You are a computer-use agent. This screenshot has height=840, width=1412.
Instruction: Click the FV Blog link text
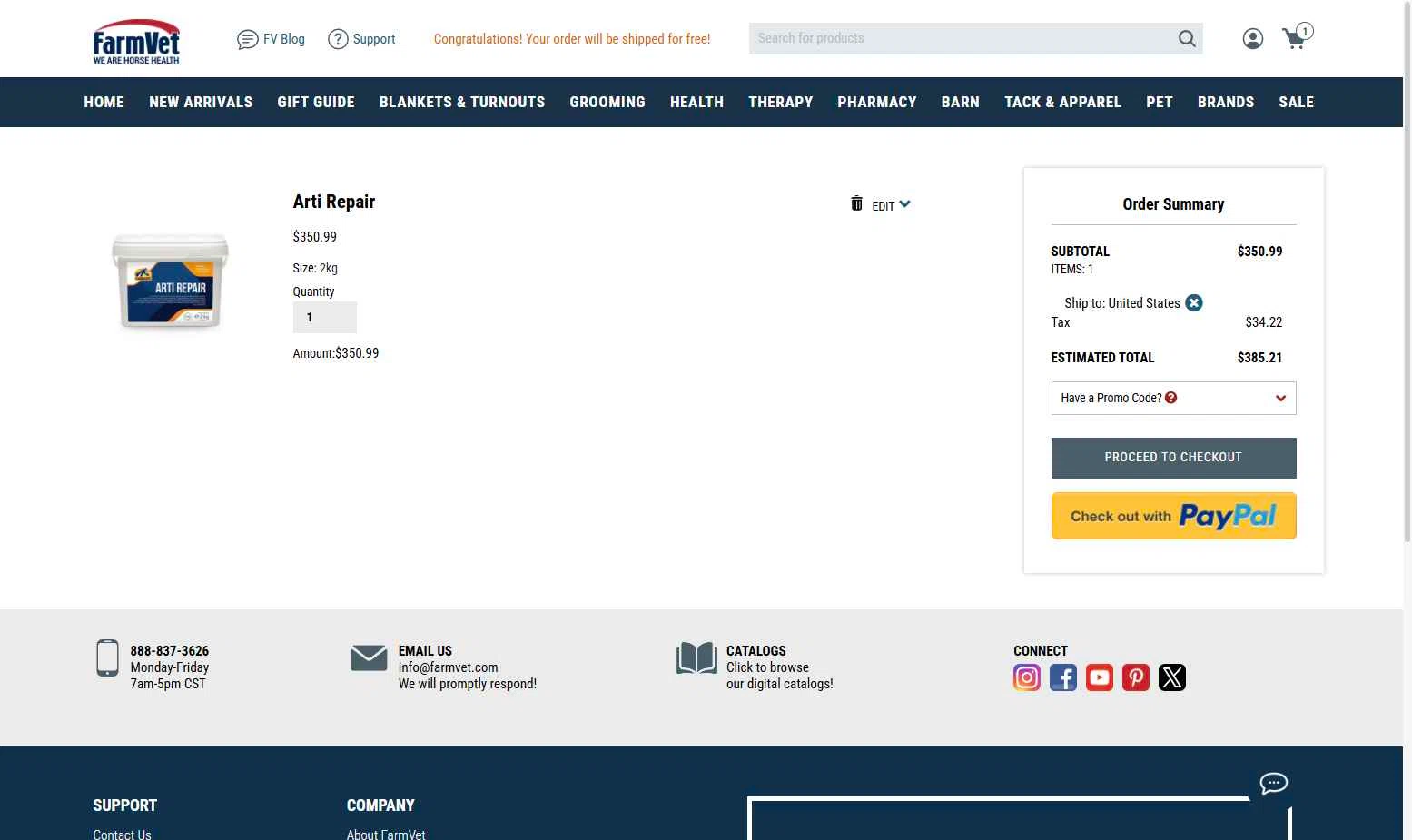click(x=284, y=39)
